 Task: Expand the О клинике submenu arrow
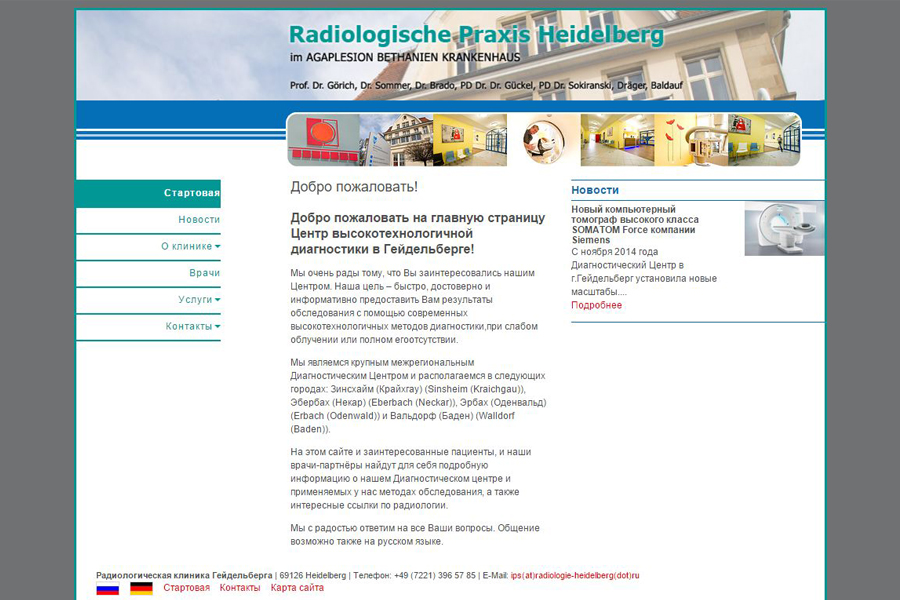click(217, 246)
